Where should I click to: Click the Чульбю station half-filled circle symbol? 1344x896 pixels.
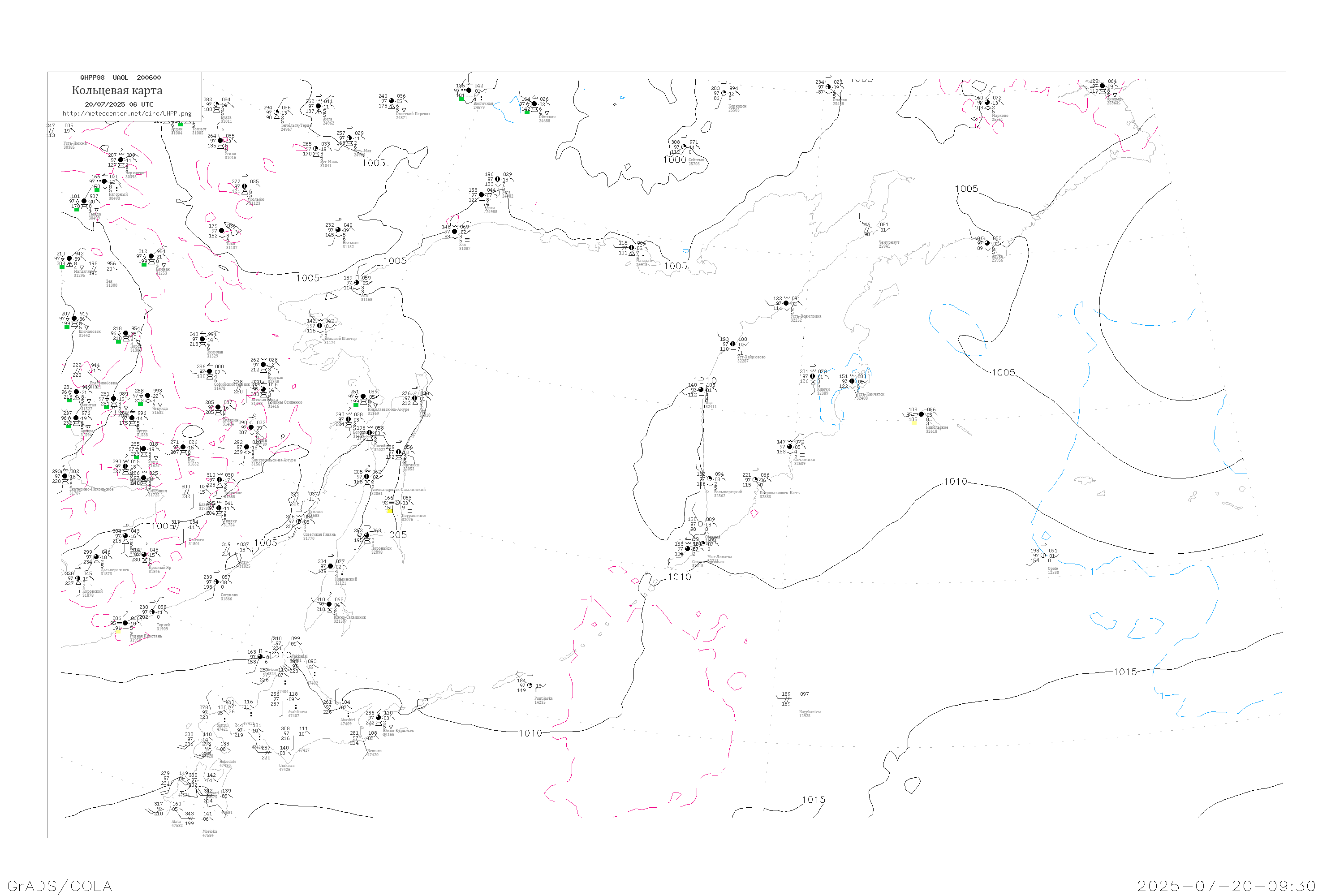(245, 186)
